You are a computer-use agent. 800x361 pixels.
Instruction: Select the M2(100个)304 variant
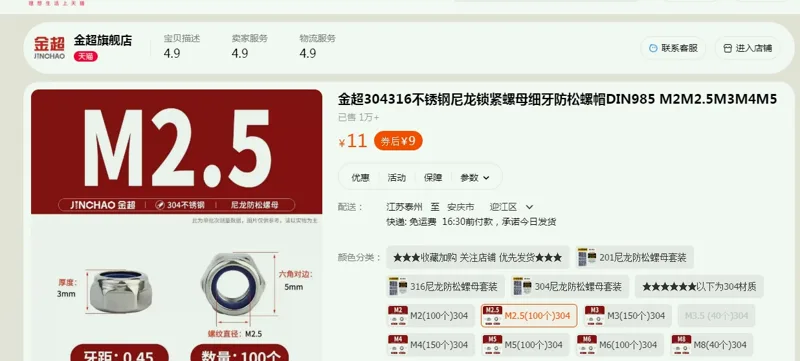click(x=431, y=316)
